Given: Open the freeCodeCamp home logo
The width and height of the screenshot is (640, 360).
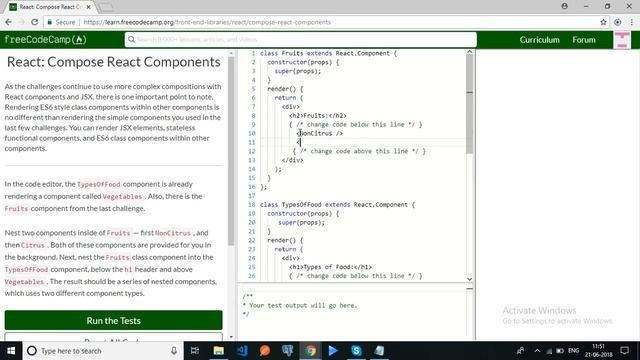Looking at the screenshot, I should coord(45,40).
